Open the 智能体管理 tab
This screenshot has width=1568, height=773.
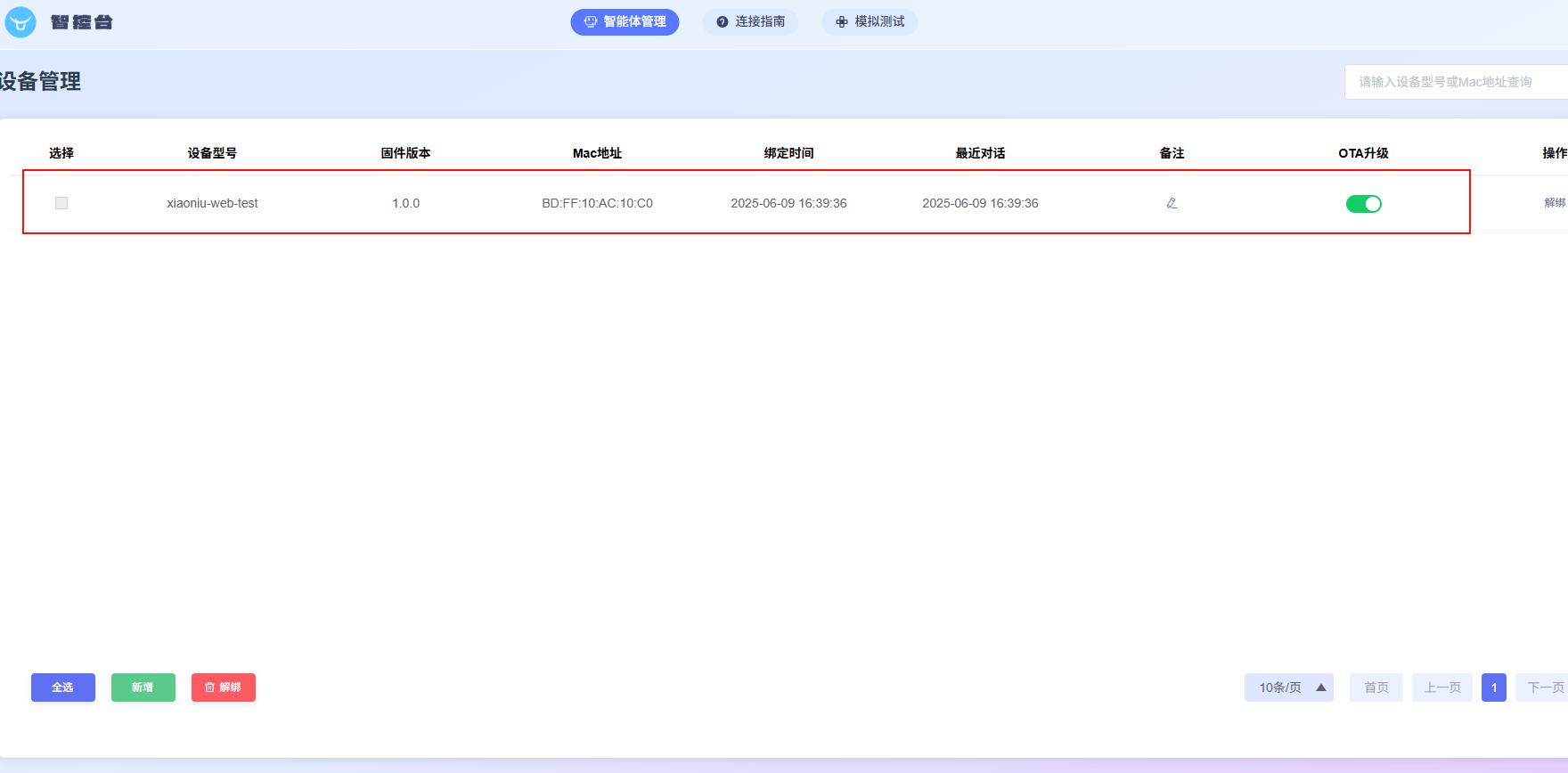pos(625,22)
